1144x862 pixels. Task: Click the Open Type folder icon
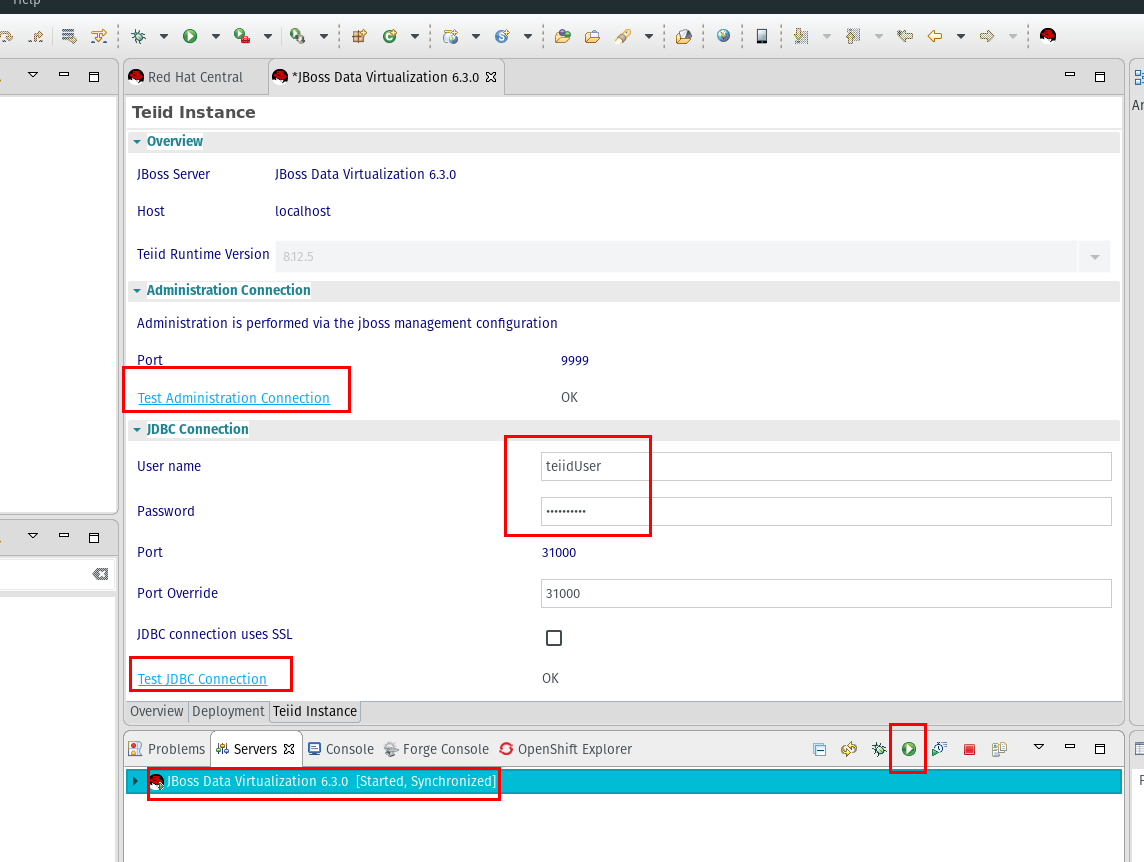(x=563, y=36)
